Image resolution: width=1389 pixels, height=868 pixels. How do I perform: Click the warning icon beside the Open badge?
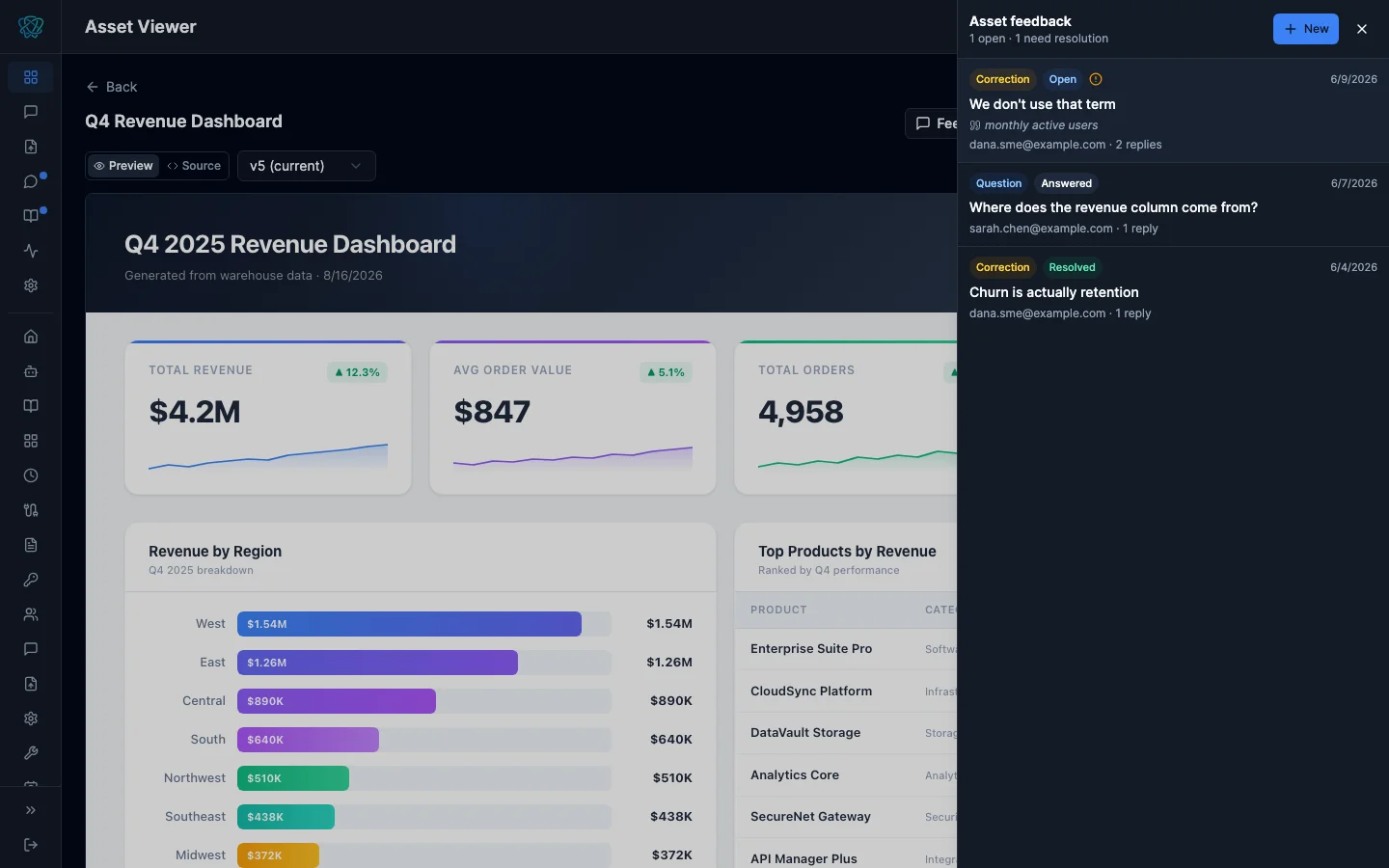1096,79
